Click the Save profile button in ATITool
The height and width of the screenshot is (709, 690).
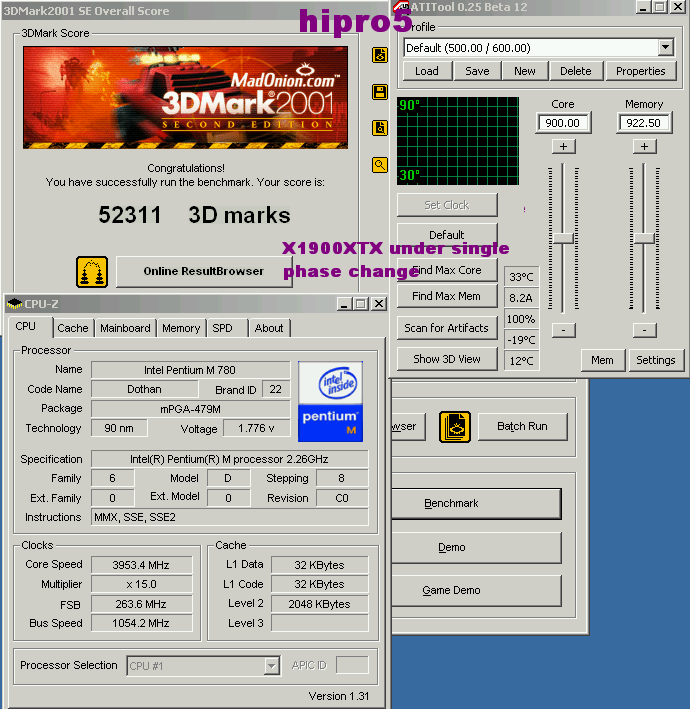(x=477, y=71)
